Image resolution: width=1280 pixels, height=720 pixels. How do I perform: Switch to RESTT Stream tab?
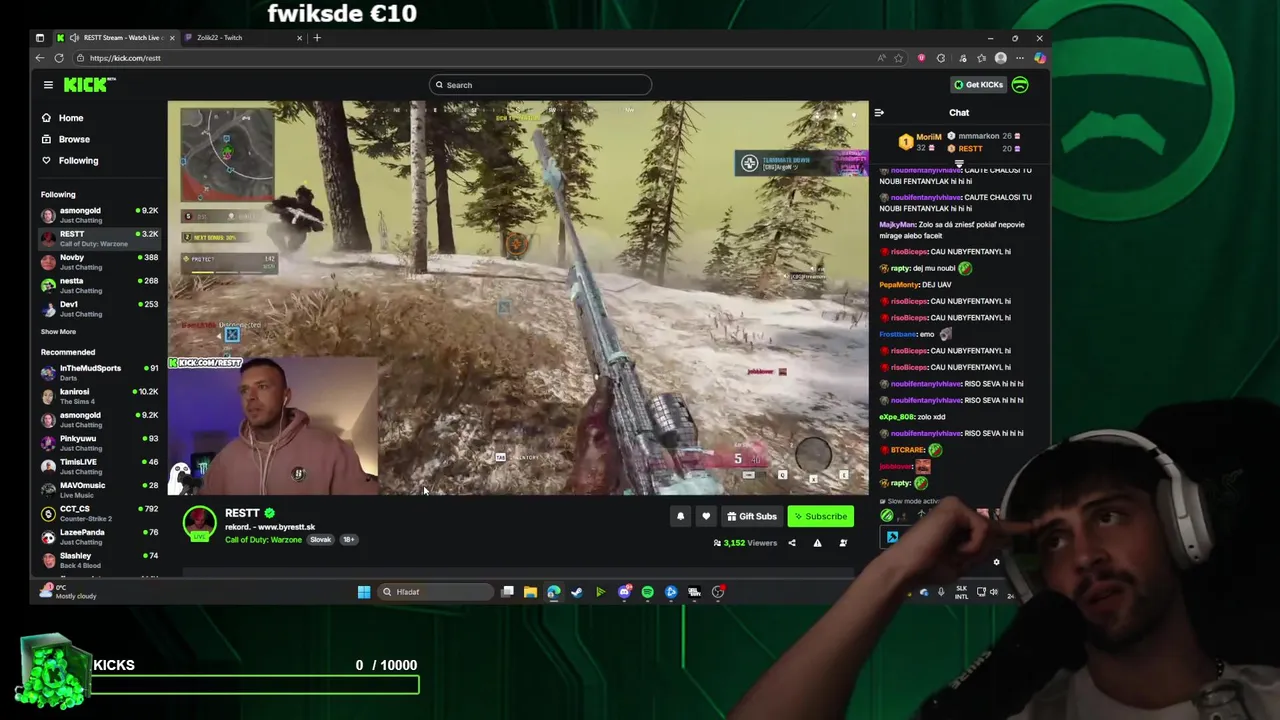click(x=116, y=37)
